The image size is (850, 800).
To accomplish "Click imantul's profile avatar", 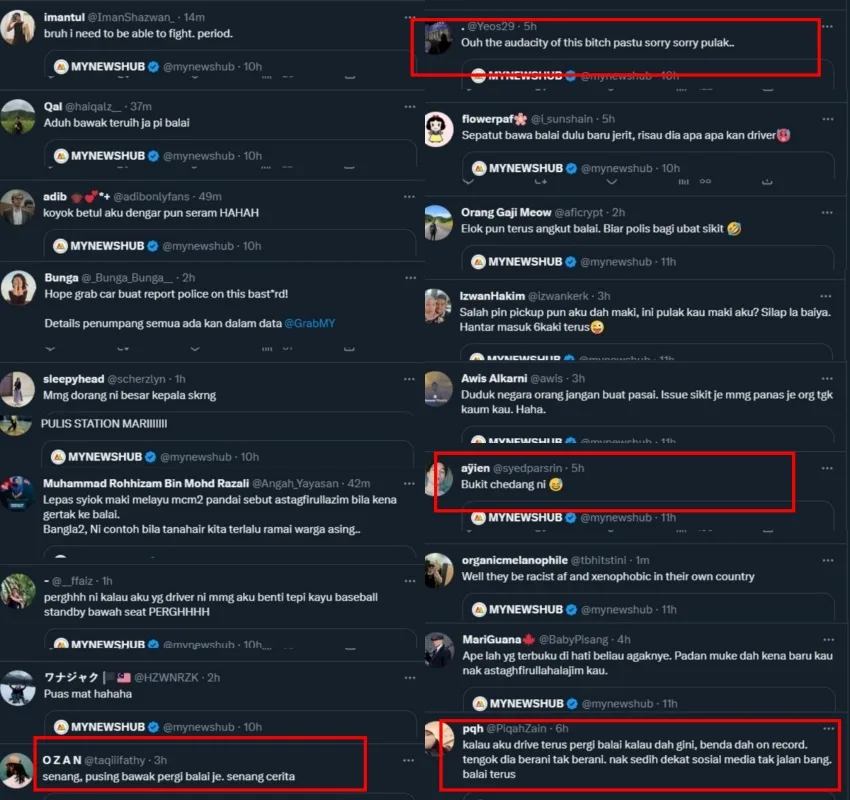I will [x=18, y=27].
